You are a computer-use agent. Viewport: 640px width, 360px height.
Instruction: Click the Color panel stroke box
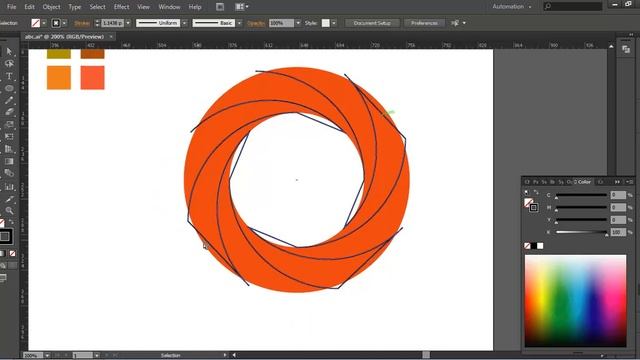pyautogui.click(x=533, y=208)
